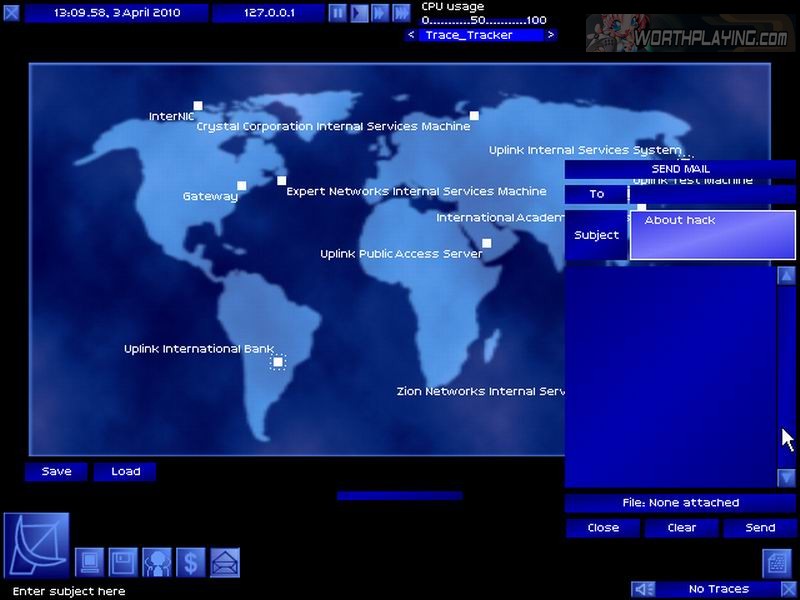Open the notepad icon above No Traces
Screen dimensions: 800x600
778,563
